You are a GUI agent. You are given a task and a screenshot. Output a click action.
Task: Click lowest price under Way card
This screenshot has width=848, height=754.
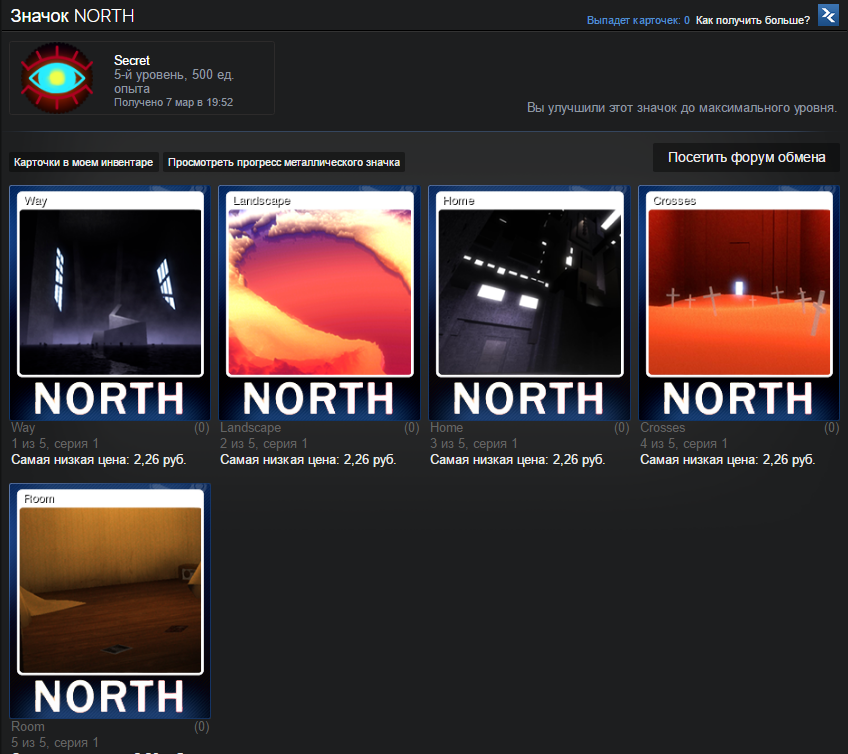click(98, 460)
